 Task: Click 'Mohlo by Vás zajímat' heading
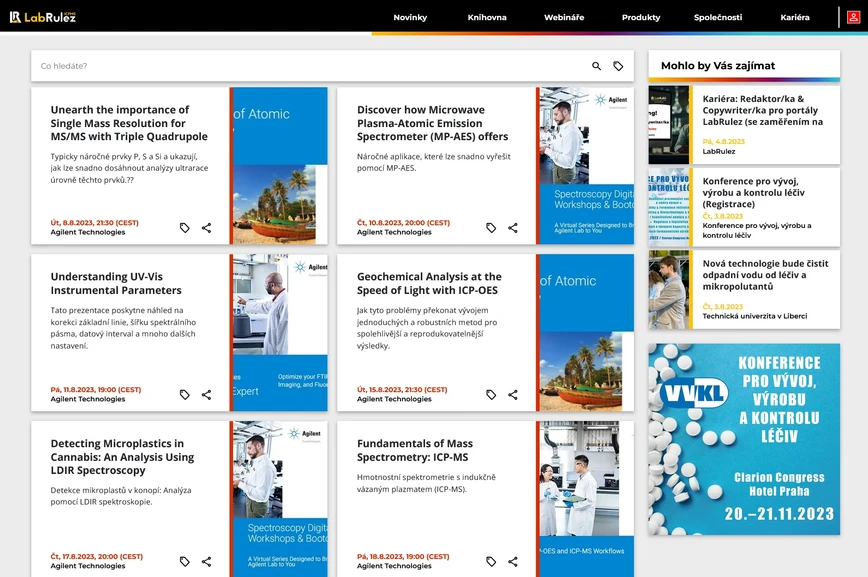pyautogui.click(x=718, y=65)
